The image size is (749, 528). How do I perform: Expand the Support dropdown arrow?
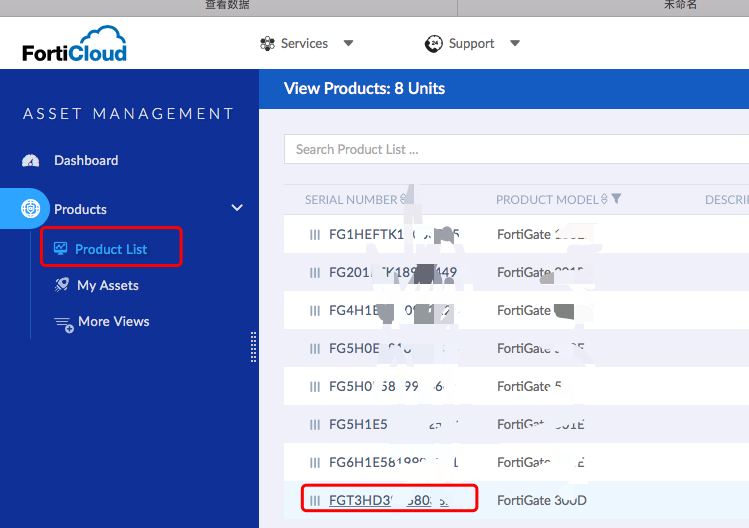(515, 44)
